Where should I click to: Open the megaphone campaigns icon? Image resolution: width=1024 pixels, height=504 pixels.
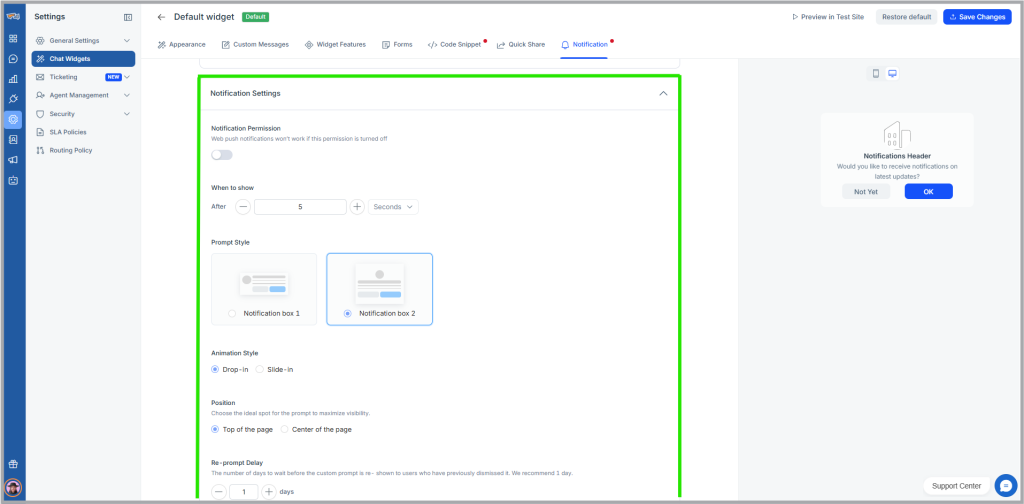13,160
